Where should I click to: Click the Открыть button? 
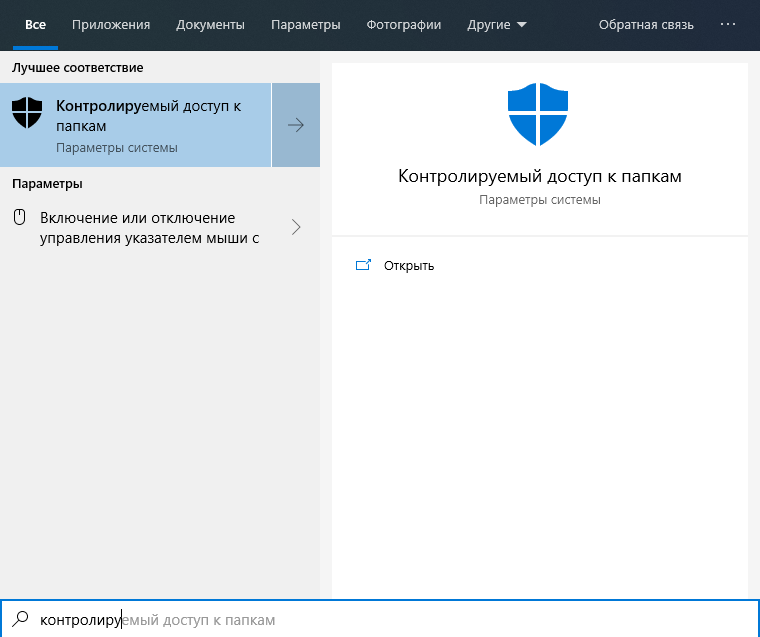pyautogui.click(x=409, y=266)
